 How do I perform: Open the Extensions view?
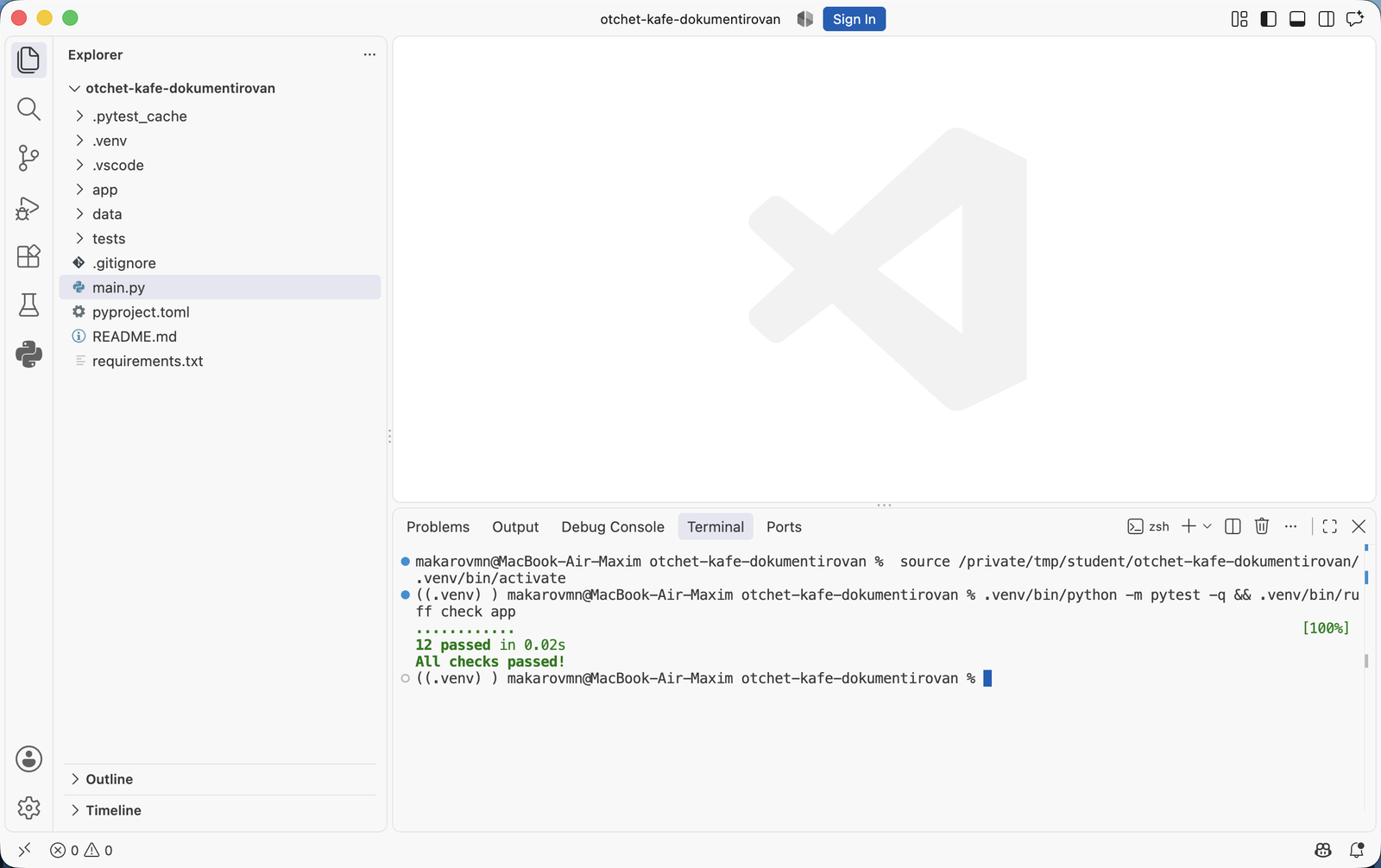(28, 256)
